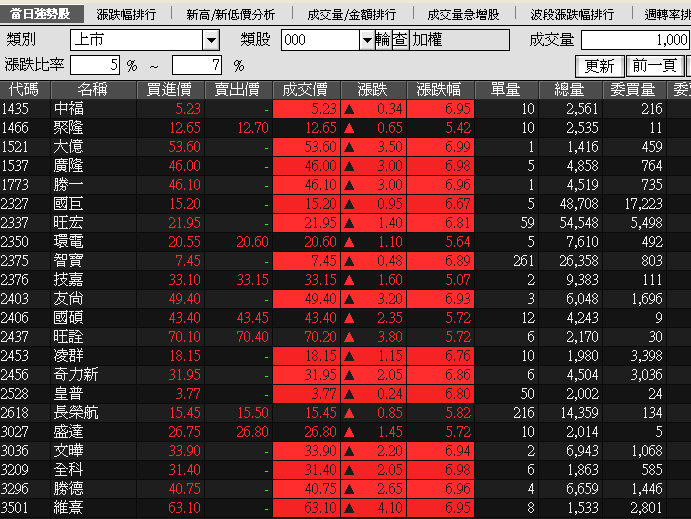Focus the 成交量 input field
The width and height of the screenshot is (691, 519).
[635, 40]
